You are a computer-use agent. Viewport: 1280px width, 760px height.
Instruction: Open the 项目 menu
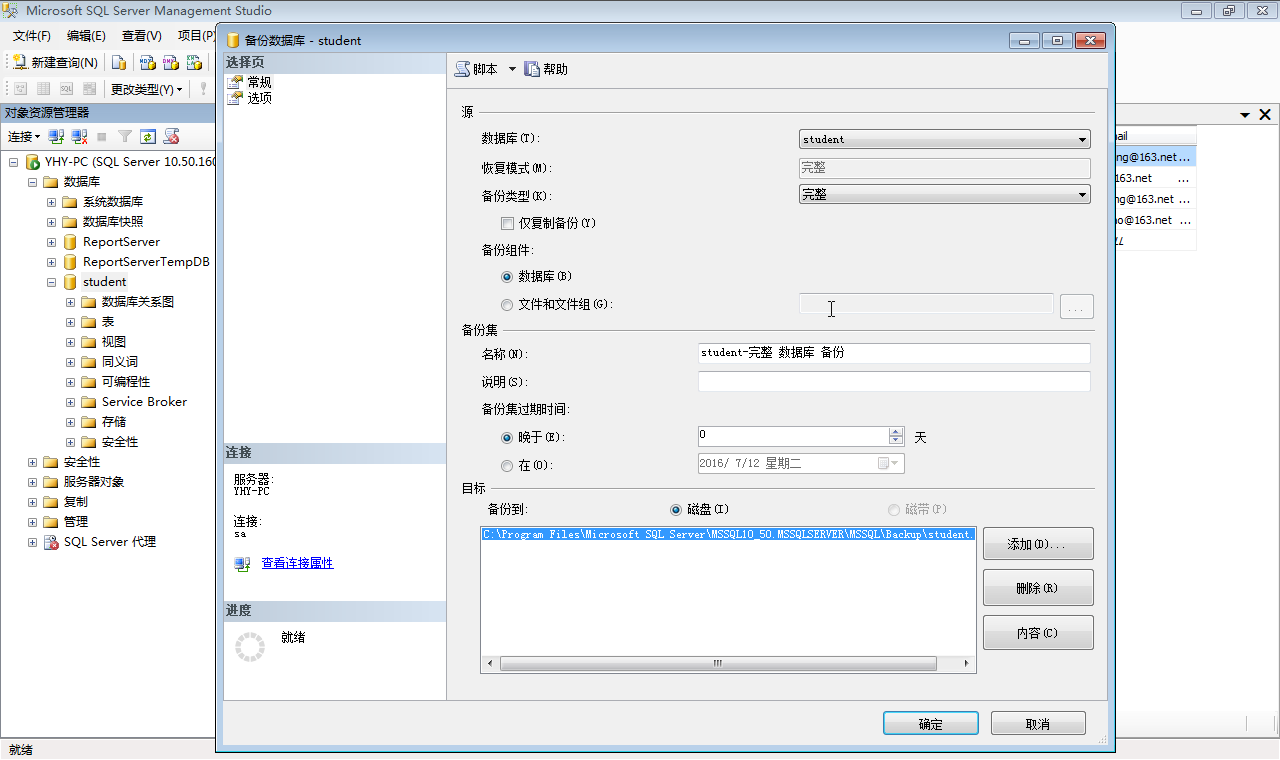pyautogui.click(x=196, y=35)
